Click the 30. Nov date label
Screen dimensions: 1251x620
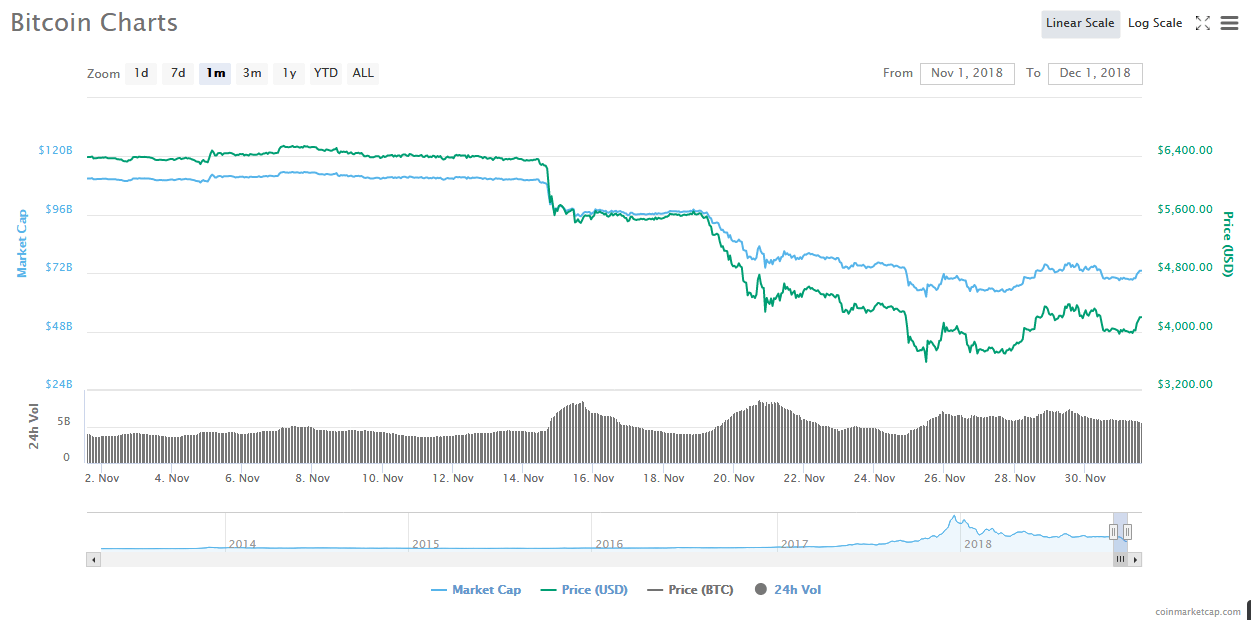(x=1085, y=478)
